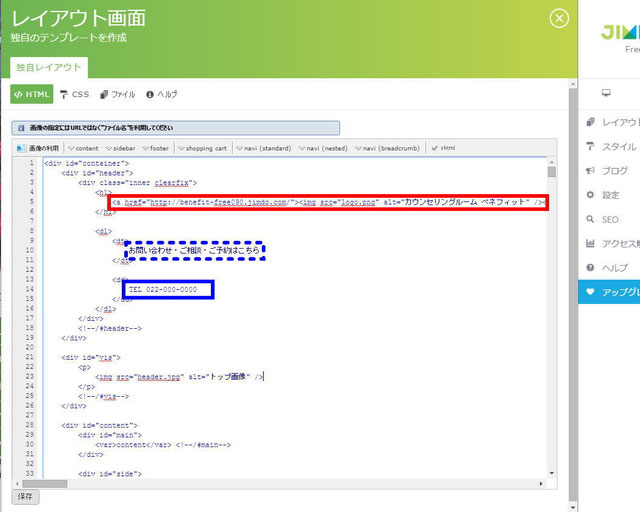Insert navi (breadcrumb) variable
640x512 pixels.
(x=387, y=148)
